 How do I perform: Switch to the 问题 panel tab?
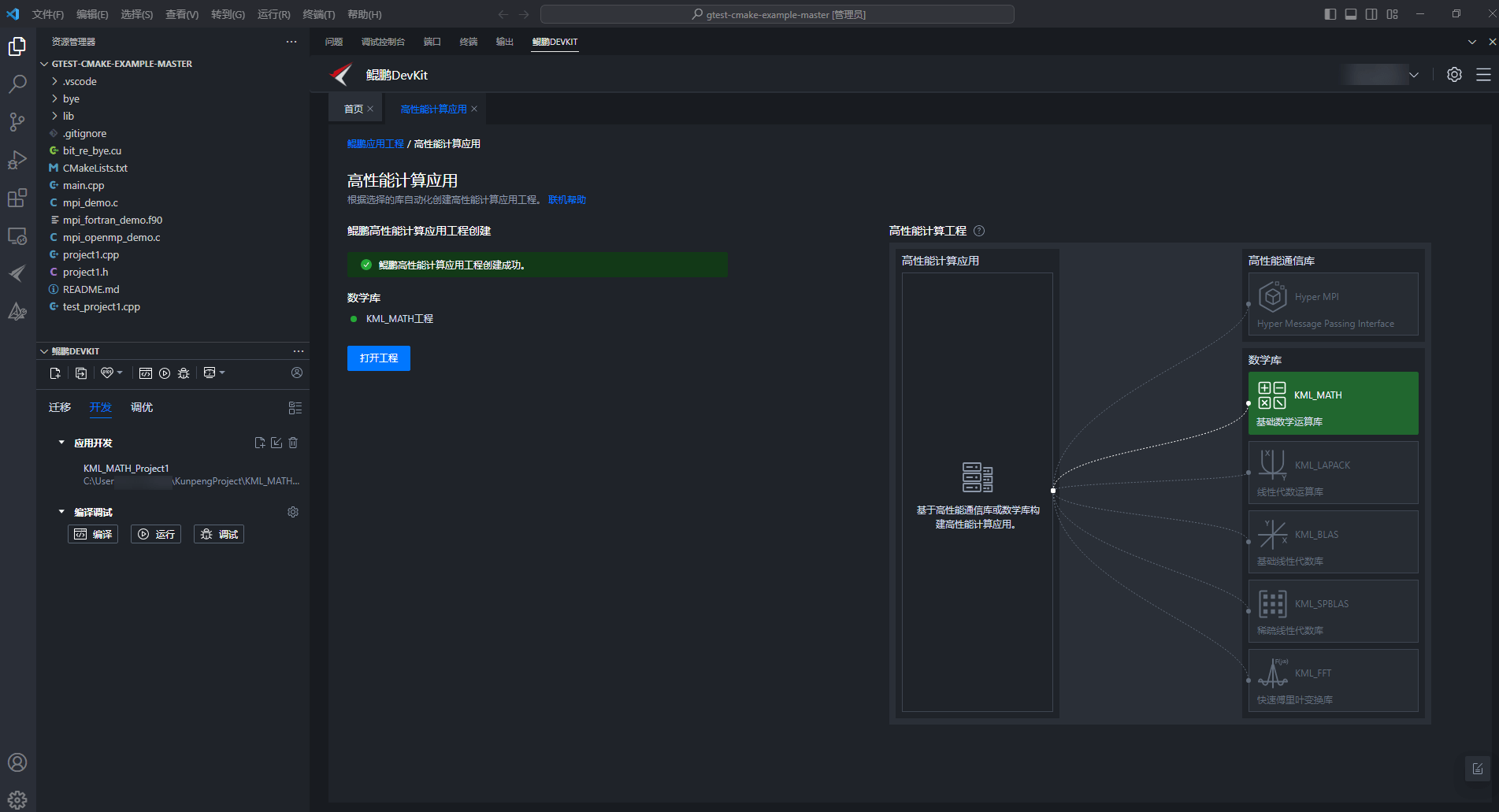click(334, 42)
